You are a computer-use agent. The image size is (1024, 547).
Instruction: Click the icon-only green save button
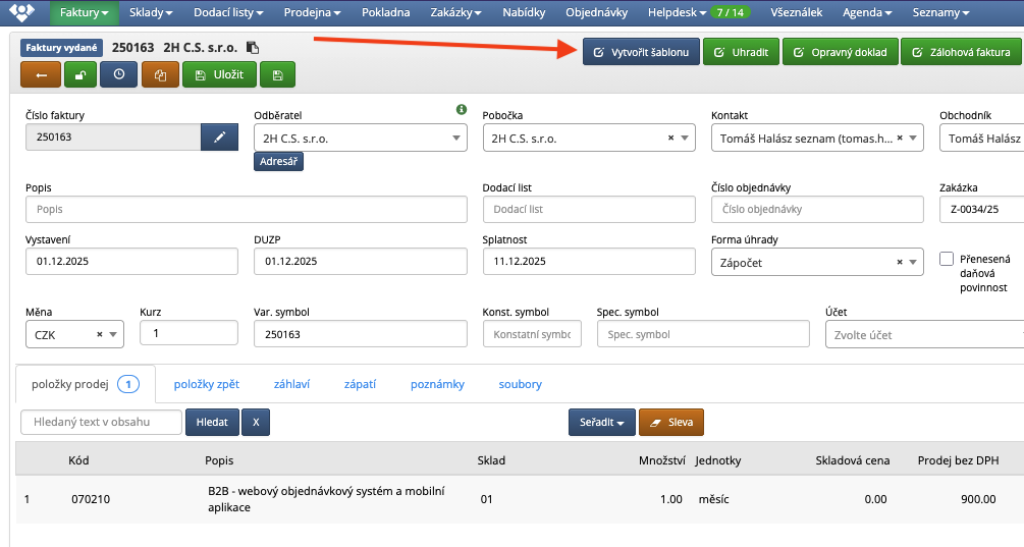pyautogui.click(x=277, y=75)
